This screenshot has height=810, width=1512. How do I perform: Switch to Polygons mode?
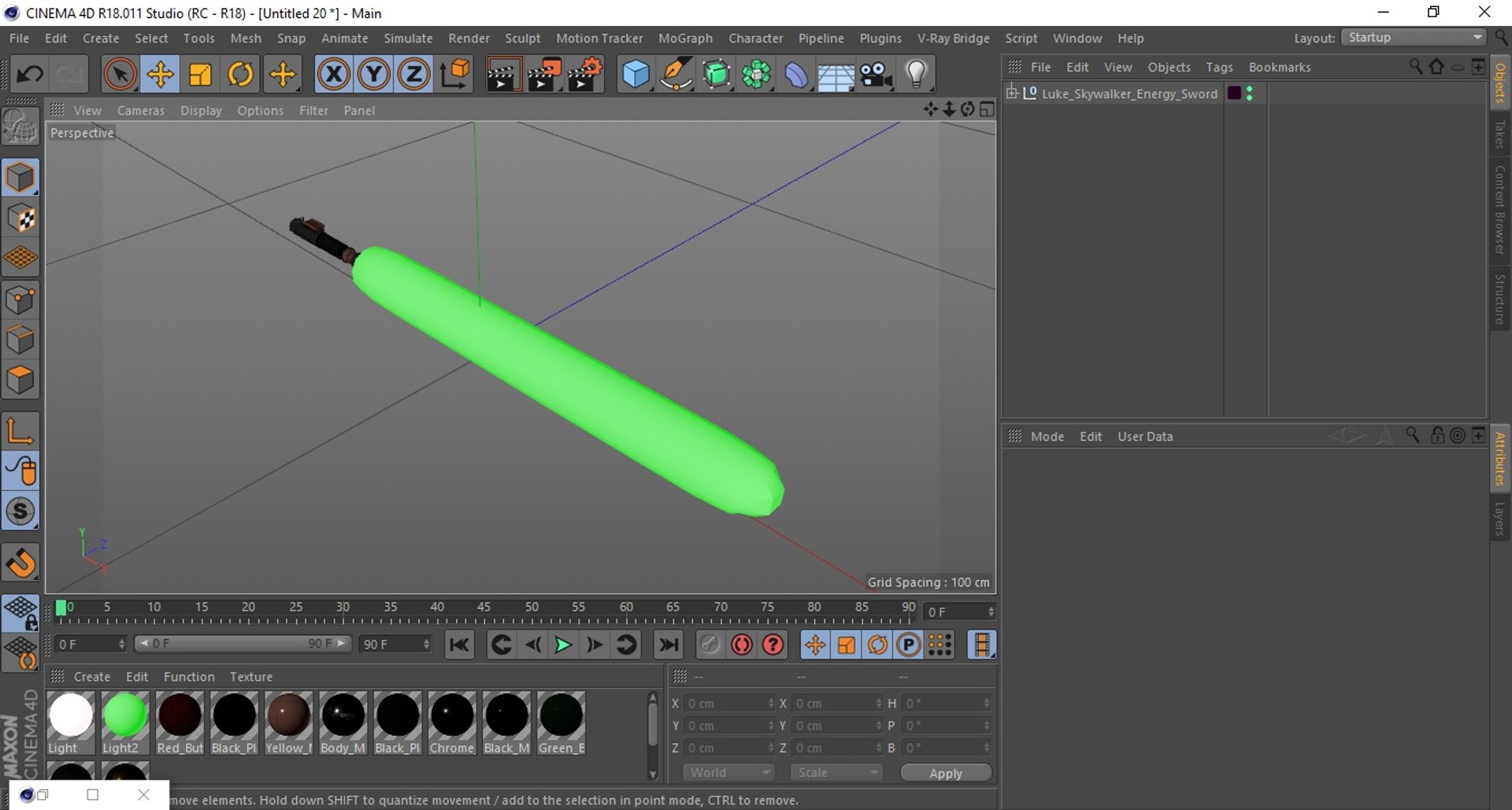pos(20,381)
